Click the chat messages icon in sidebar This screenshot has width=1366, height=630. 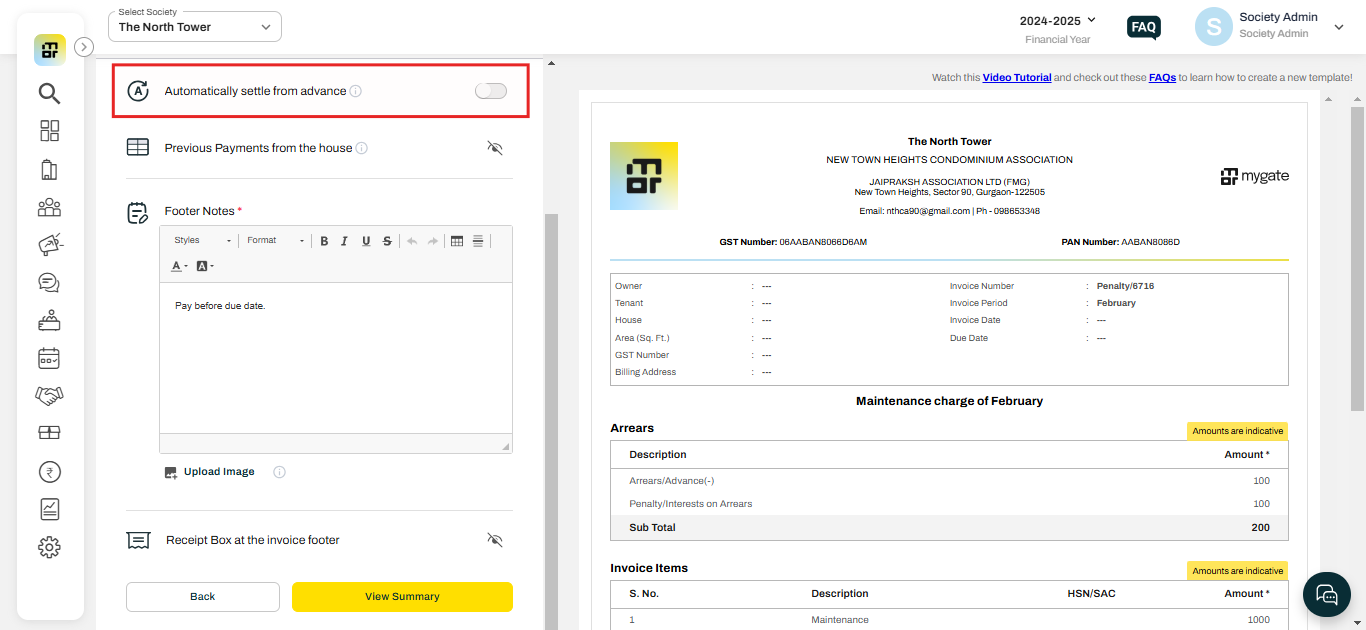tap(49, 282)
